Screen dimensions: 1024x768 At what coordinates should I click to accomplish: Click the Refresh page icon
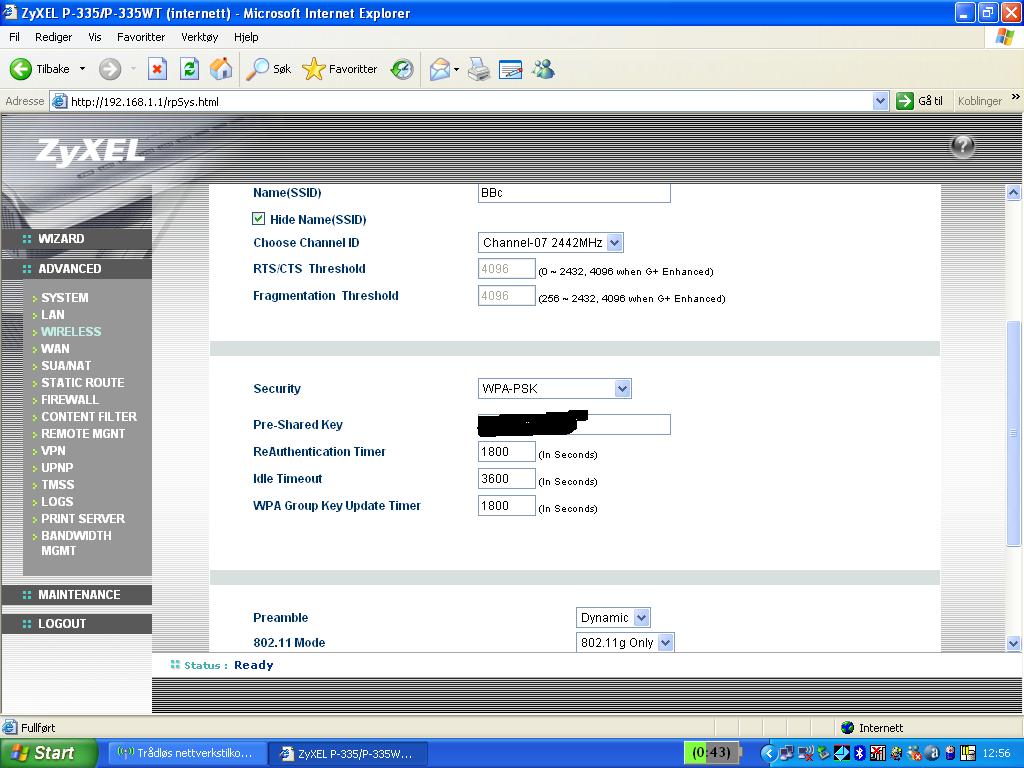pyautogui.click(x=189, y=69)
